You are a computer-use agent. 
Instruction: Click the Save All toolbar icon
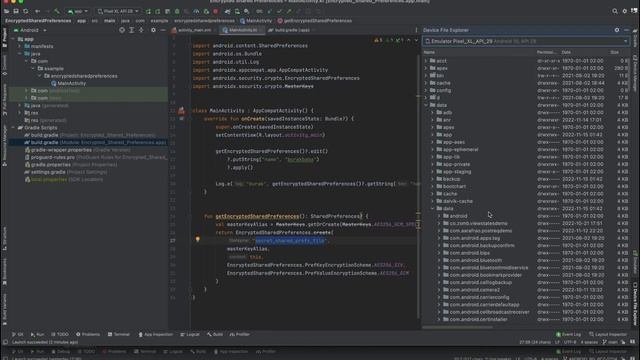pos(16,11)
